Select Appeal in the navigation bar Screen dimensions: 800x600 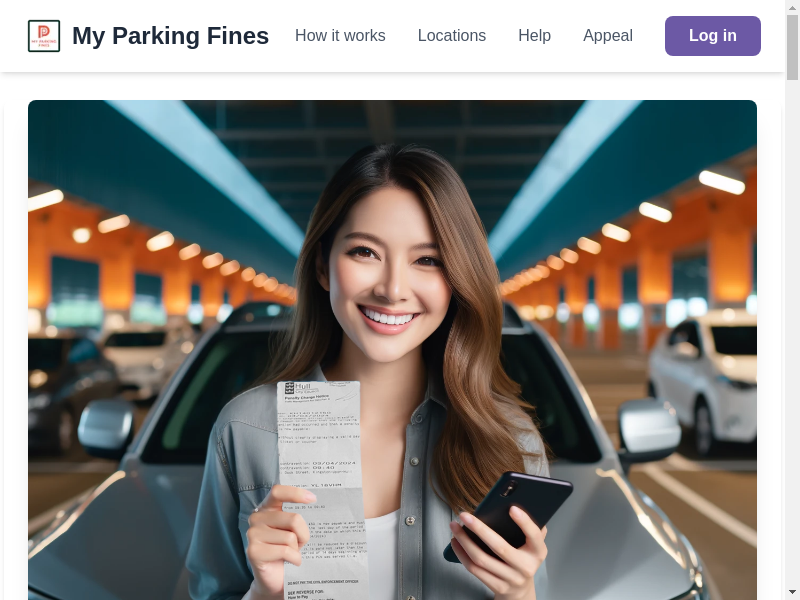(608, 36)
